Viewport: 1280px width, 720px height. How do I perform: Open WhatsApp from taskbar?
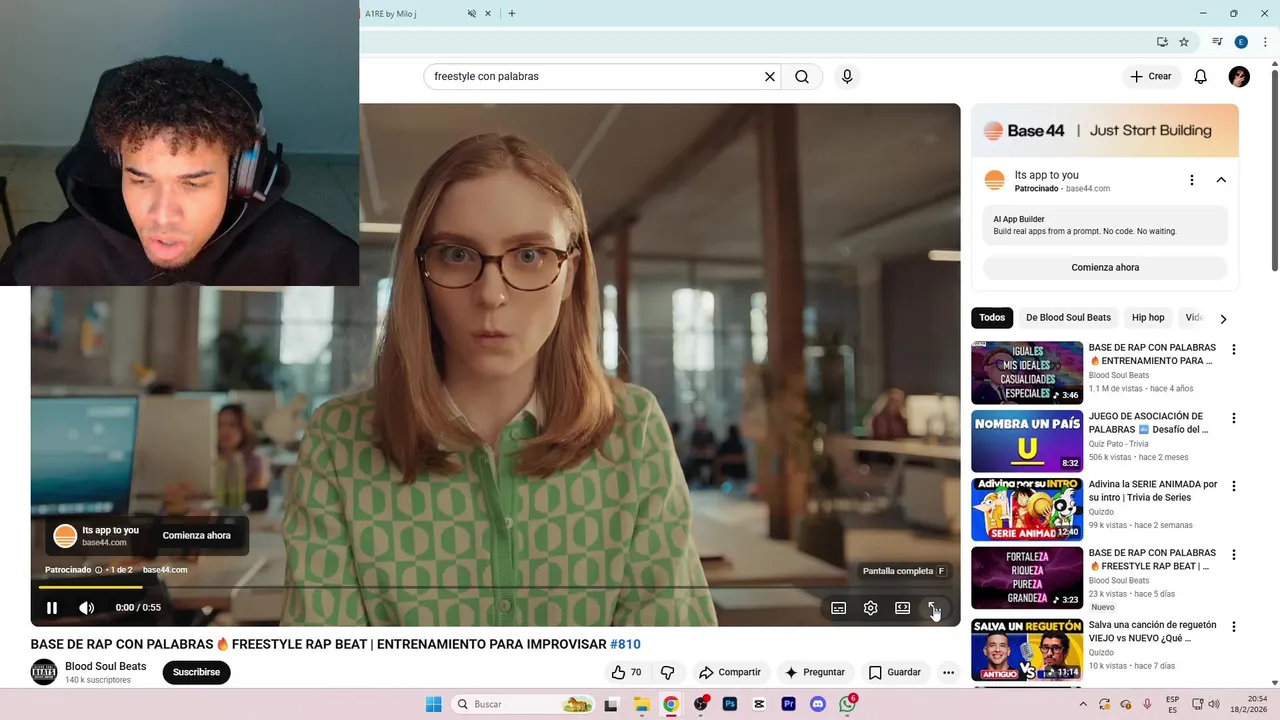click(x=848, y=704)
